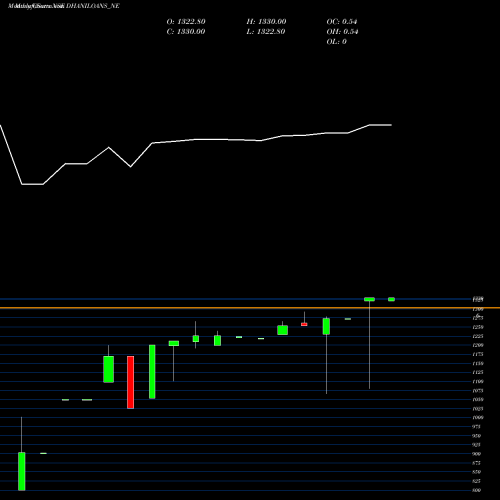Click the 1225 price axis label
500x500 pixels.
[478, 336]
